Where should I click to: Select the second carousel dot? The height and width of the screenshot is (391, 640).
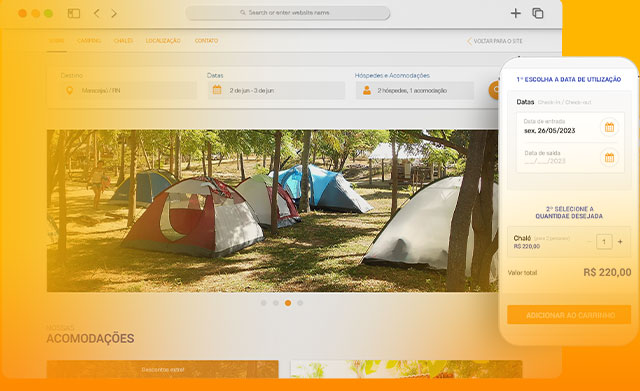[x=276, y=303]
